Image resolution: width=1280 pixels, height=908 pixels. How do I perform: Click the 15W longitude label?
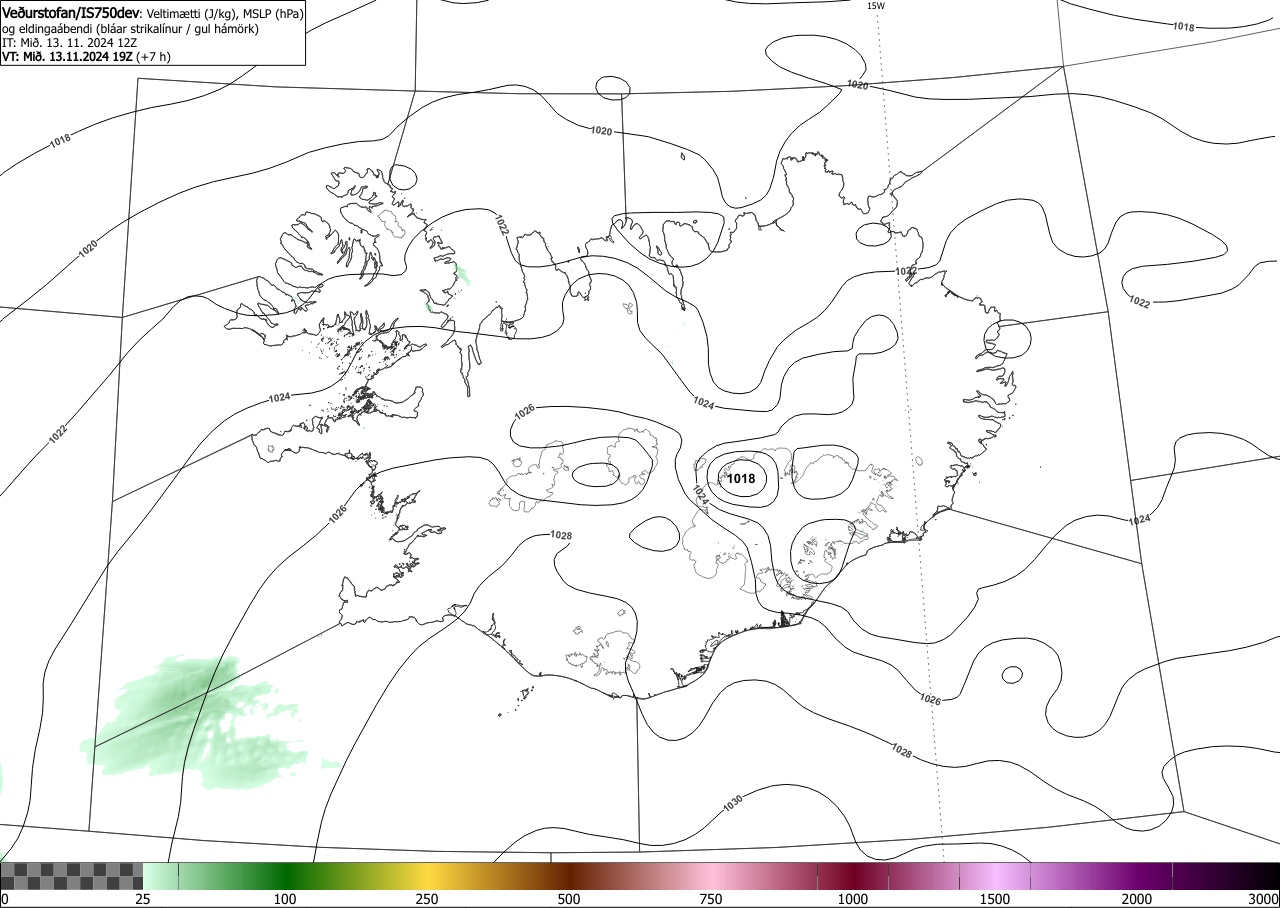(875, 6)
